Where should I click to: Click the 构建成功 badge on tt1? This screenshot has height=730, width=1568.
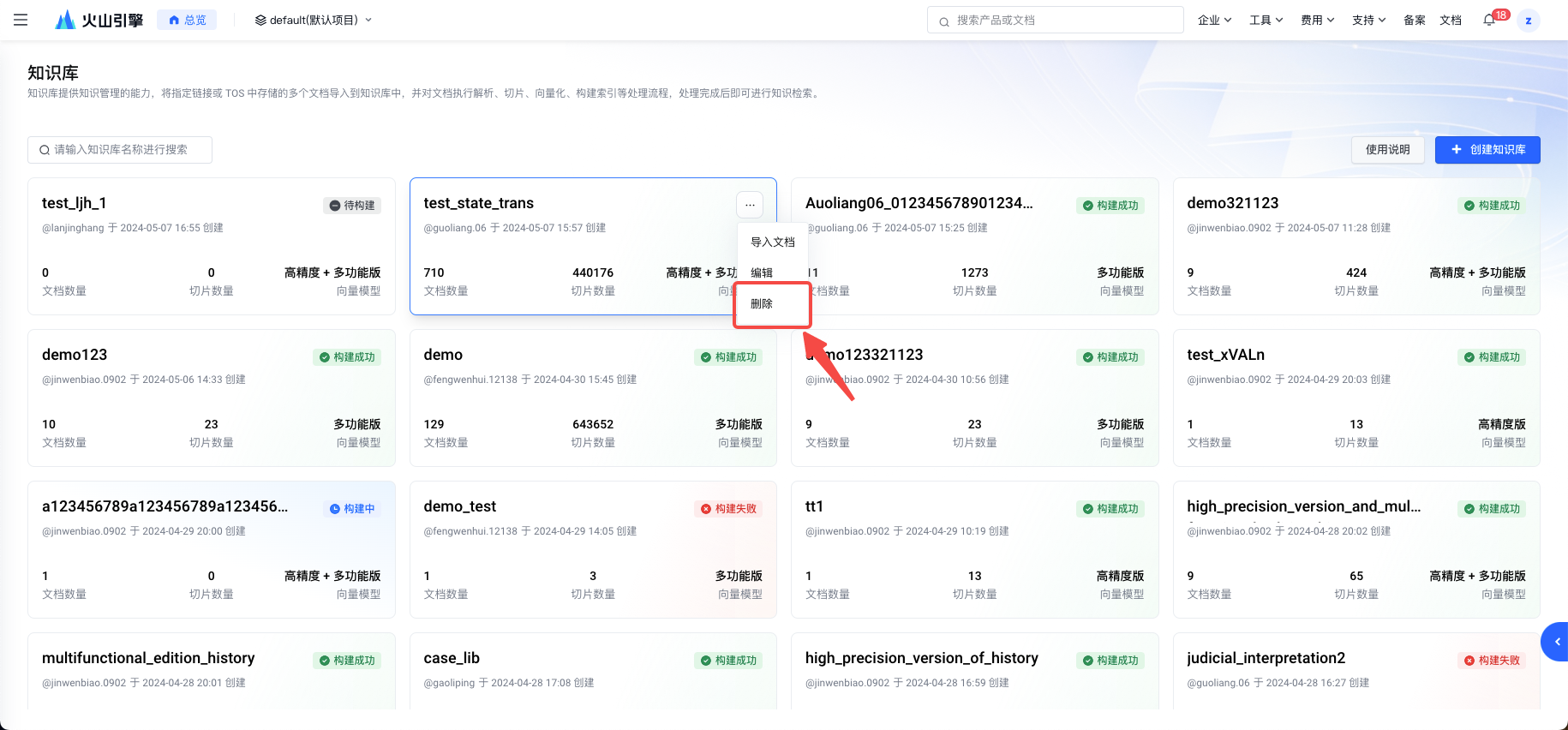click(x=1110, y=509)
